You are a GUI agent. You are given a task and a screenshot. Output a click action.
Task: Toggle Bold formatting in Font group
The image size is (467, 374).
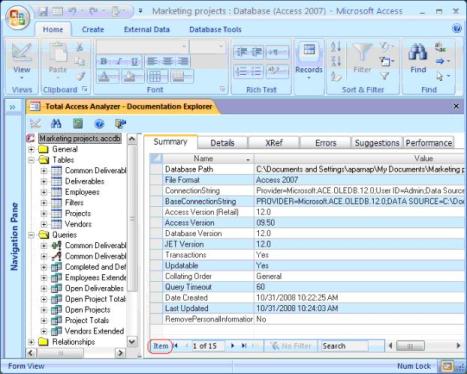pos(104,61)
